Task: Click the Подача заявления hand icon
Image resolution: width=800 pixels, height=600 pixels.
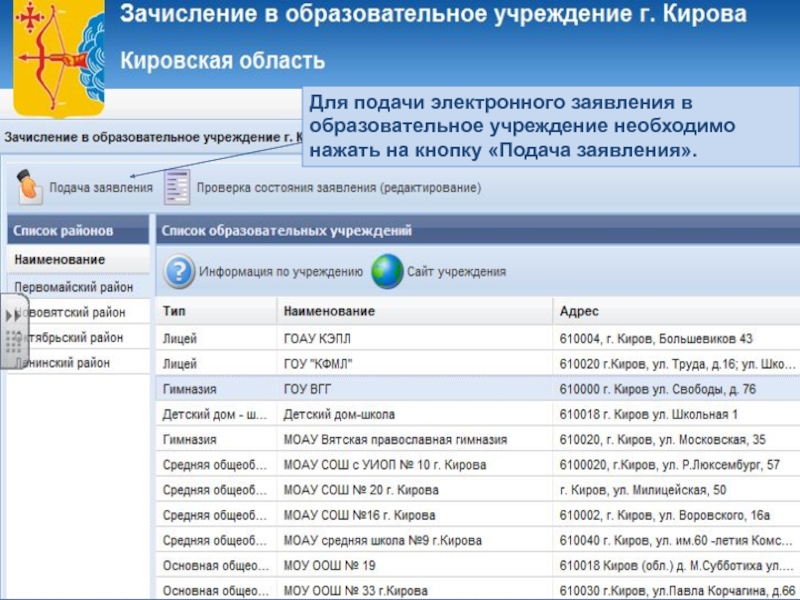Action: pyautogui.click(x=29, y=187)
